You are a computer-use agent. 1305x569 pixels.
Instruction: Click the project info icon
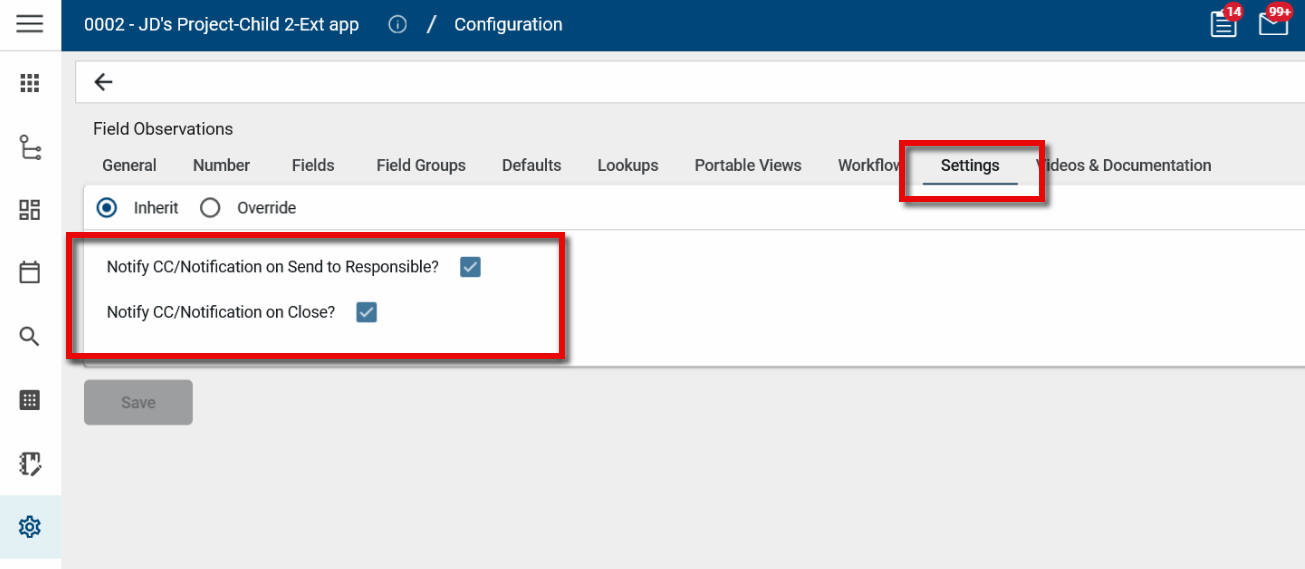click(397, 25)
